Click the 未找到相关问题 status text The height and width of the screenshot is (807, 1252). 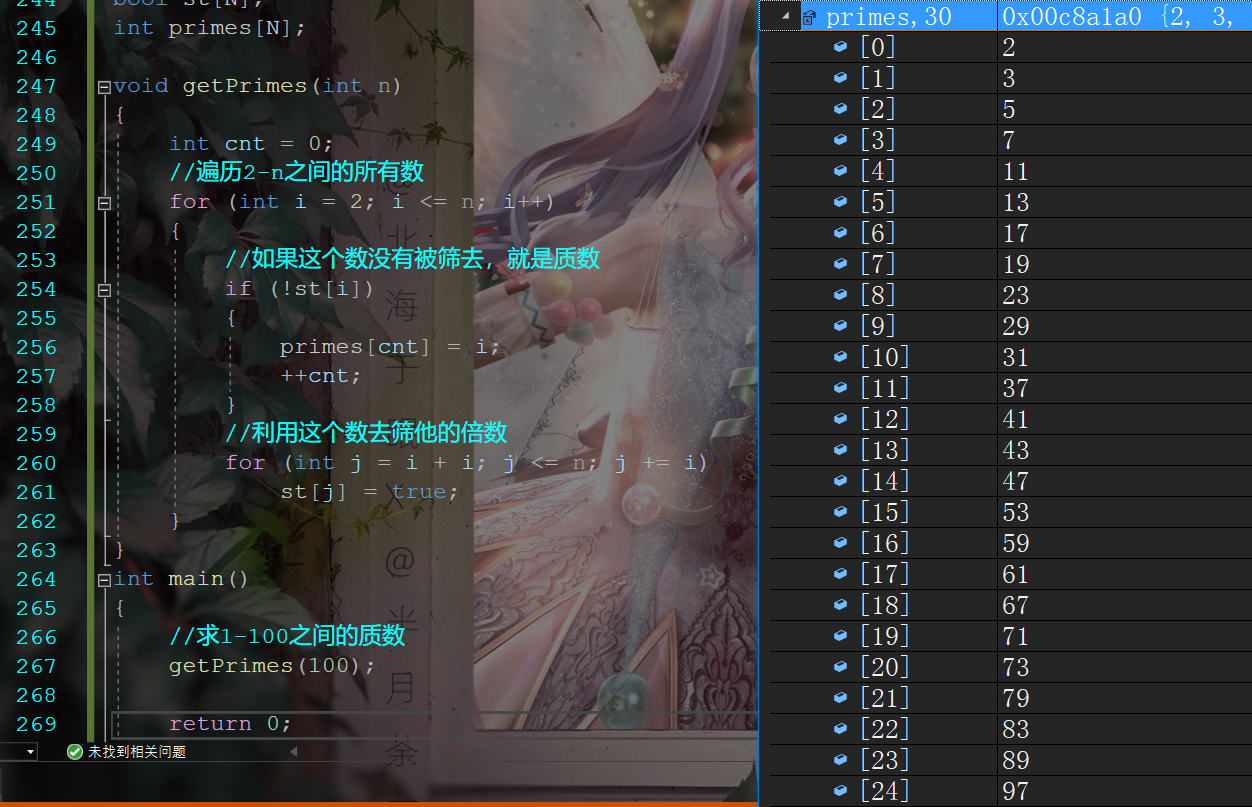[137, 751]
